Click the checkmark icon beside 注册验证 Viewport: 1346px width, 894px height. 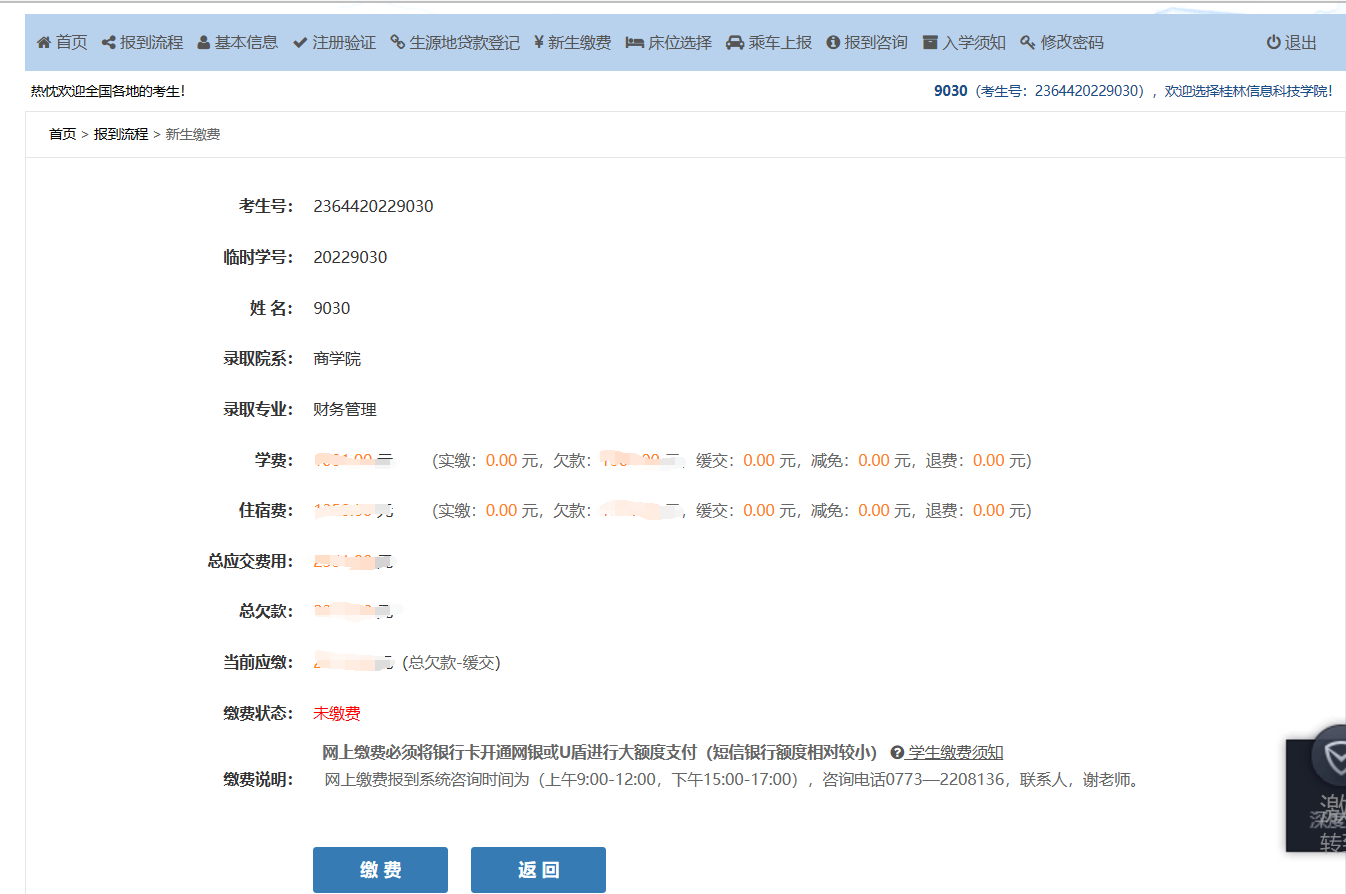coord(300,43)
